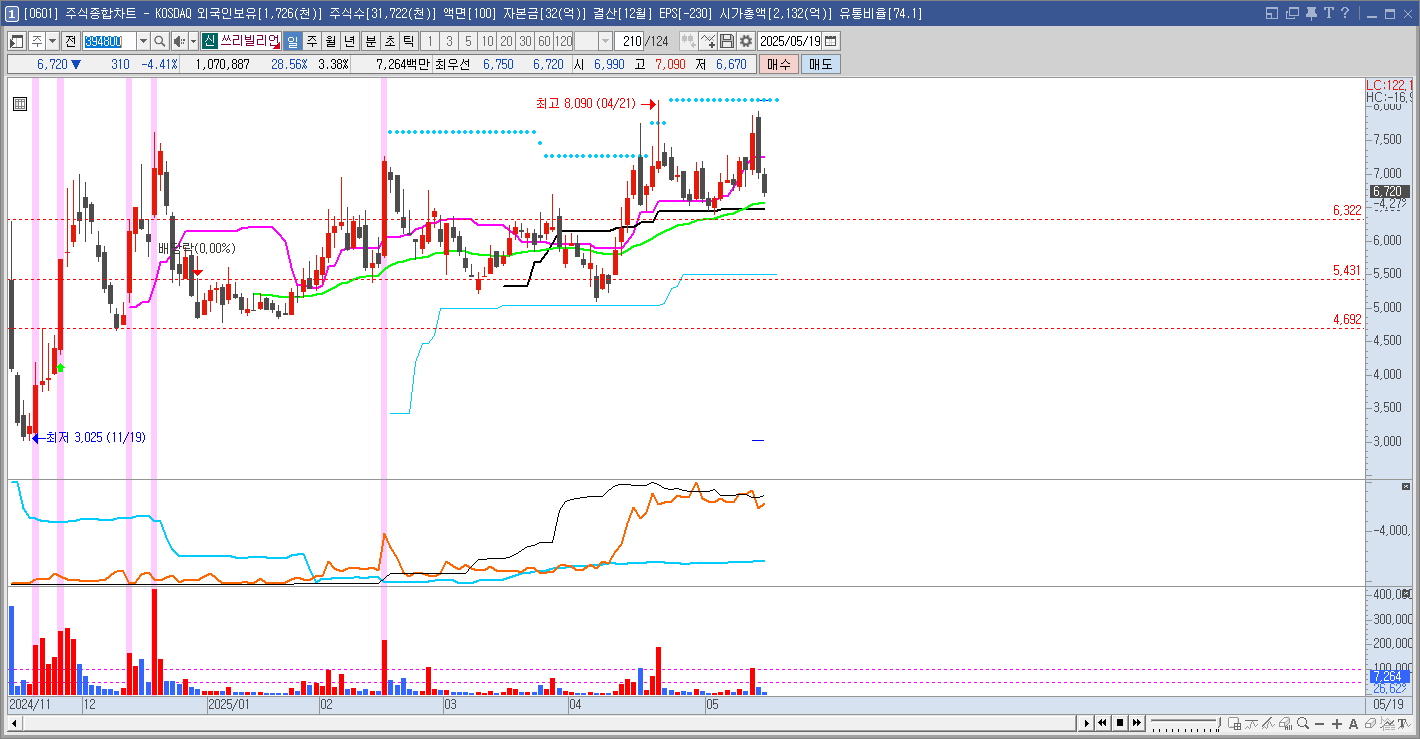Select the stock name 쓰리빌리언
1420x739 pixels.
(x=249, y=41)
